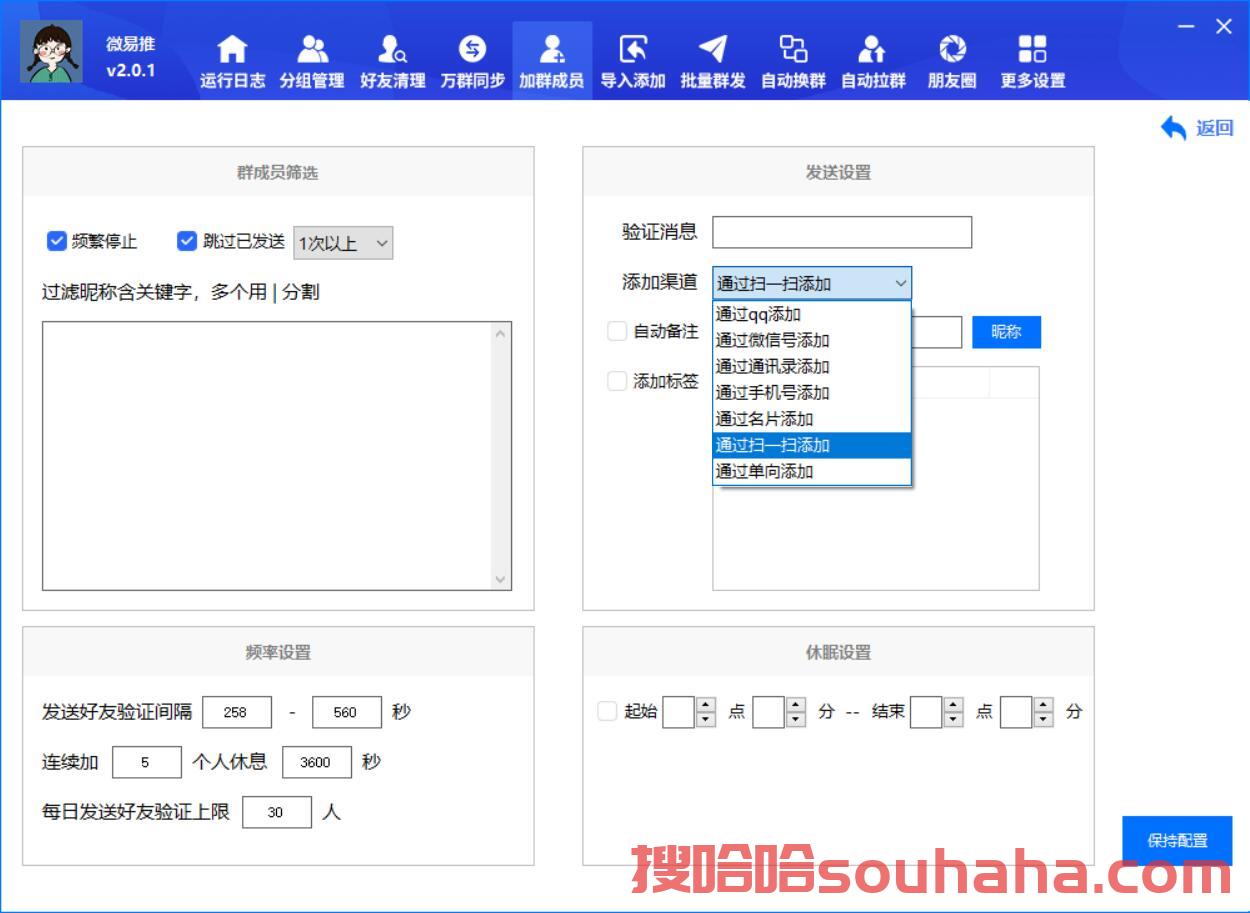Disable the 跳过已发送 checkbox
The width and height of the screenshot is (1250, 913).
(187, 241)
